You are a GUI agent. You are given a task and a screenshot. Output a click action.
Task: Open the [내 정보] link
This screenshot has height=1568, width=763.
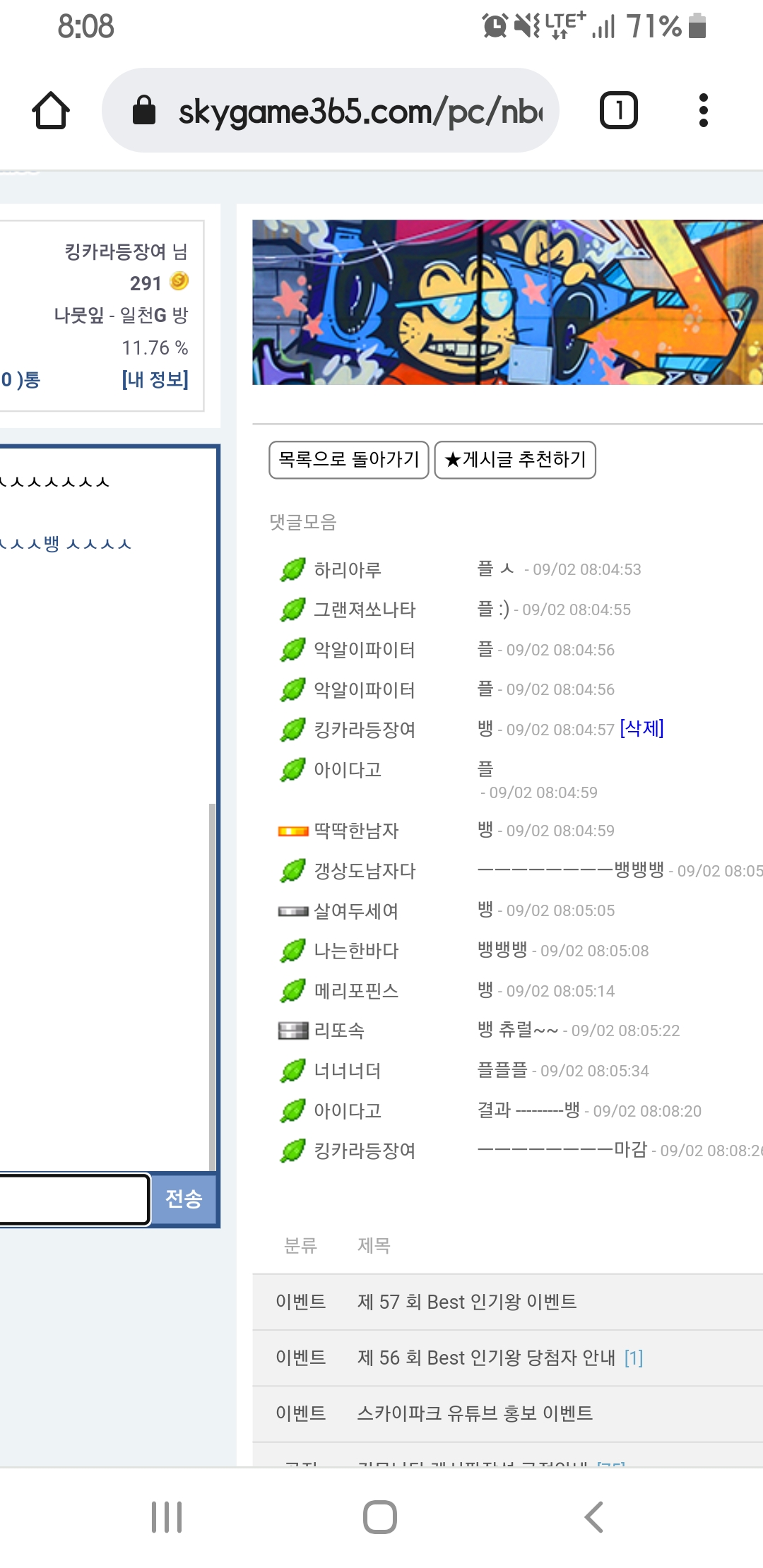click(155, 380)
